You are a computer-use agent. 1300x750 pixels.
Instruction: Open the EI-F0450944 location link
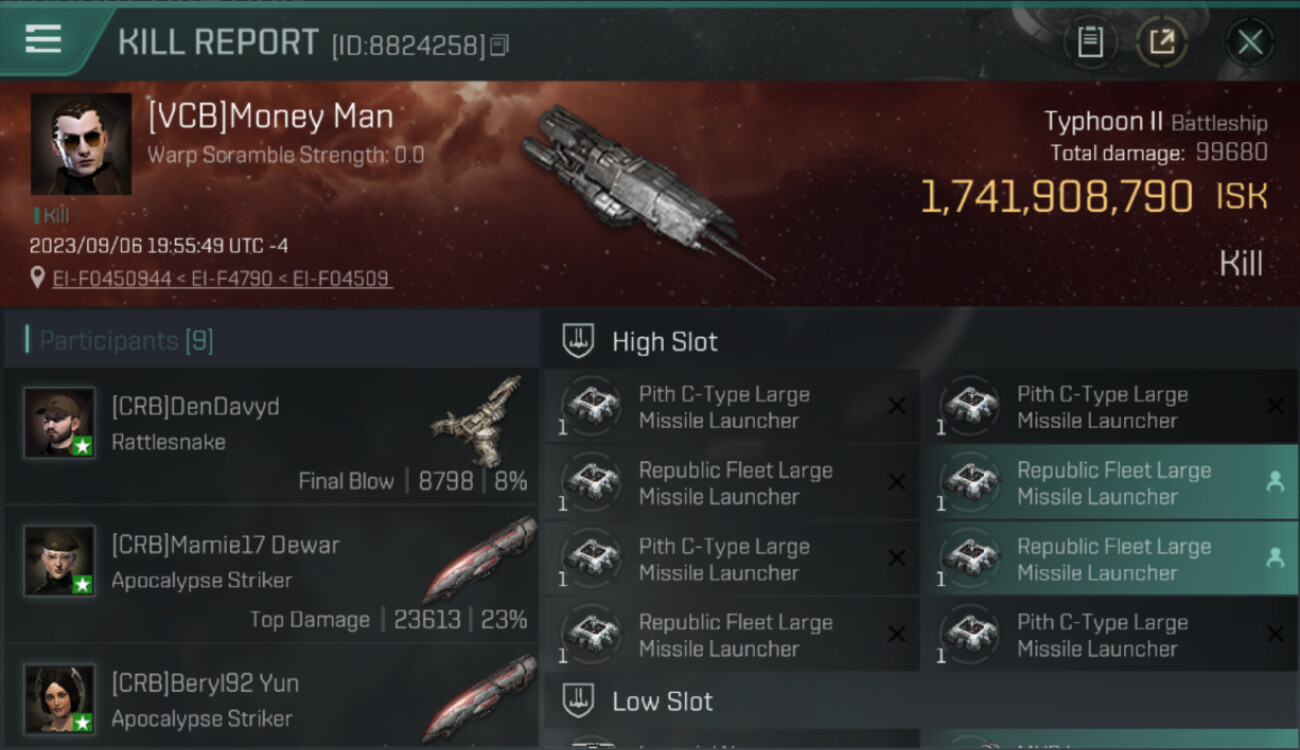(112, 278)
